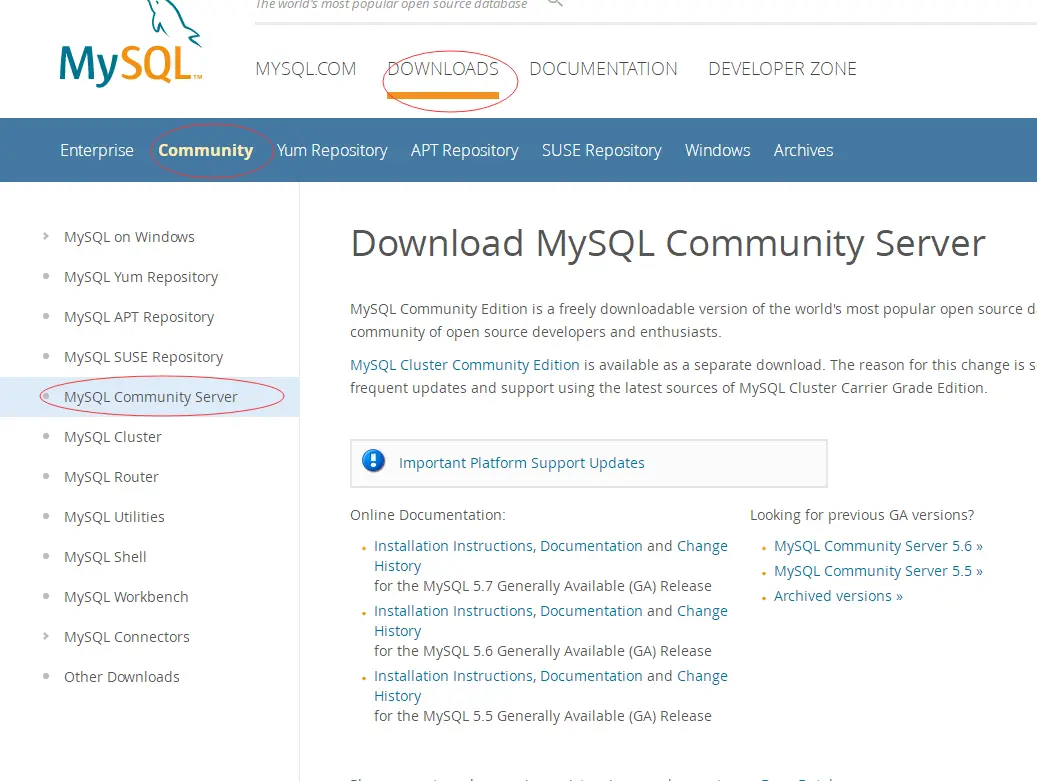The height and width of the screenshot is (781, 1037).
Task: Open MySQL APT Repository sidebar link
Action: coord(139,317)
